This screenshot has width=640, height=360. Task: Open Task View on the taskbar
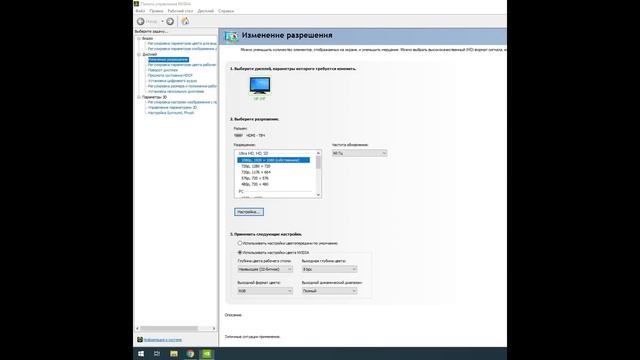[157, 353]
